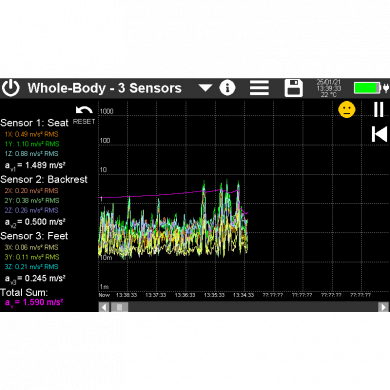This screenshot has height=390, width=390.
Task: Open the hamburger menu icon
Action: [259, 88]
